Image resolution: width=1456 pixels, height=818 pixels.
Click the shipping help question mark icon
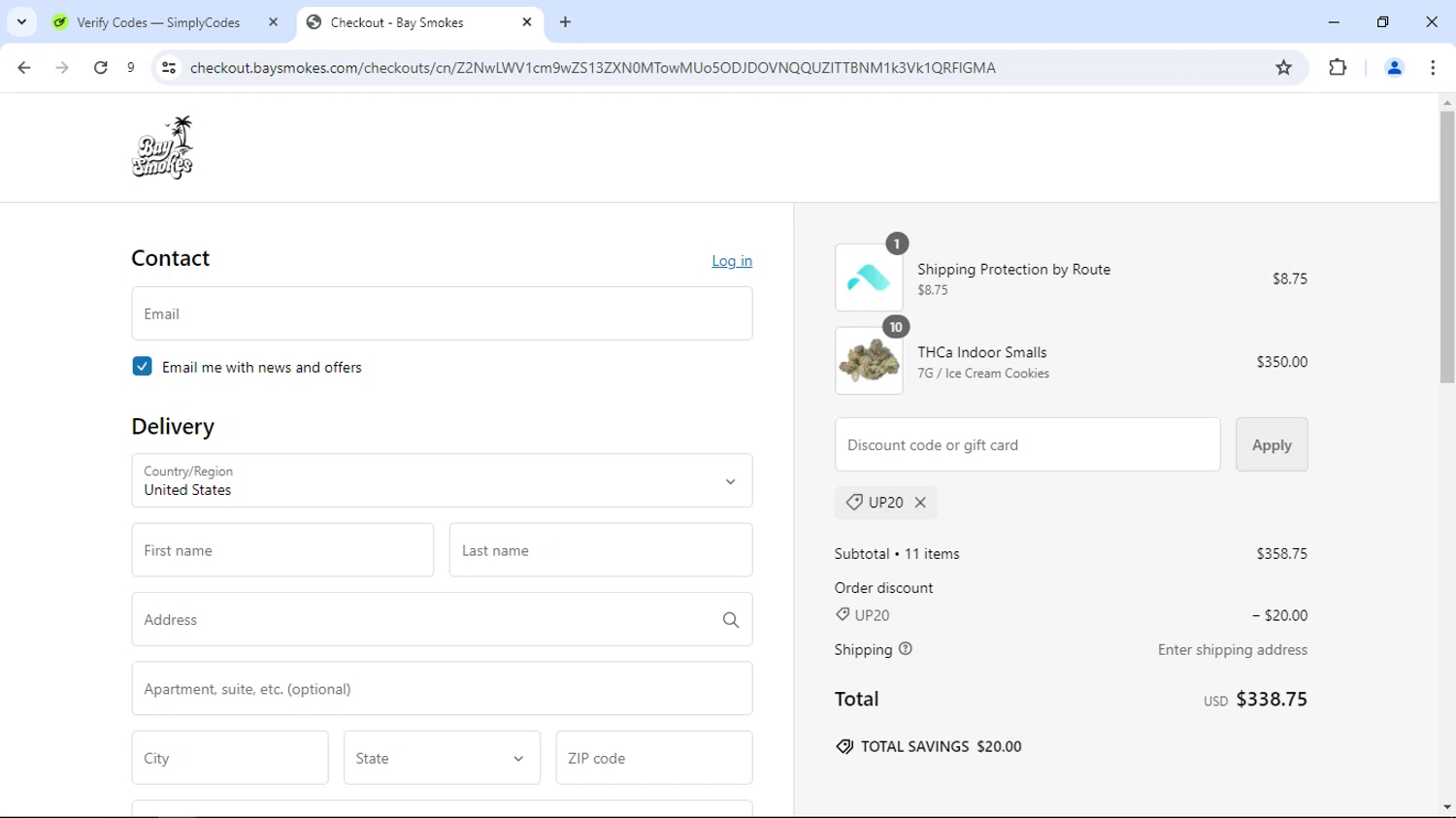(906, 649)
